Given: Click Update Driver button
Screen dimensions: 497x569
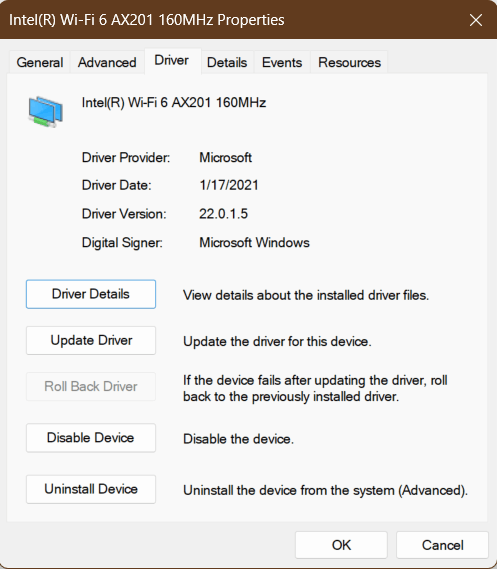Looking at the screenshot, I should point(91,340).
